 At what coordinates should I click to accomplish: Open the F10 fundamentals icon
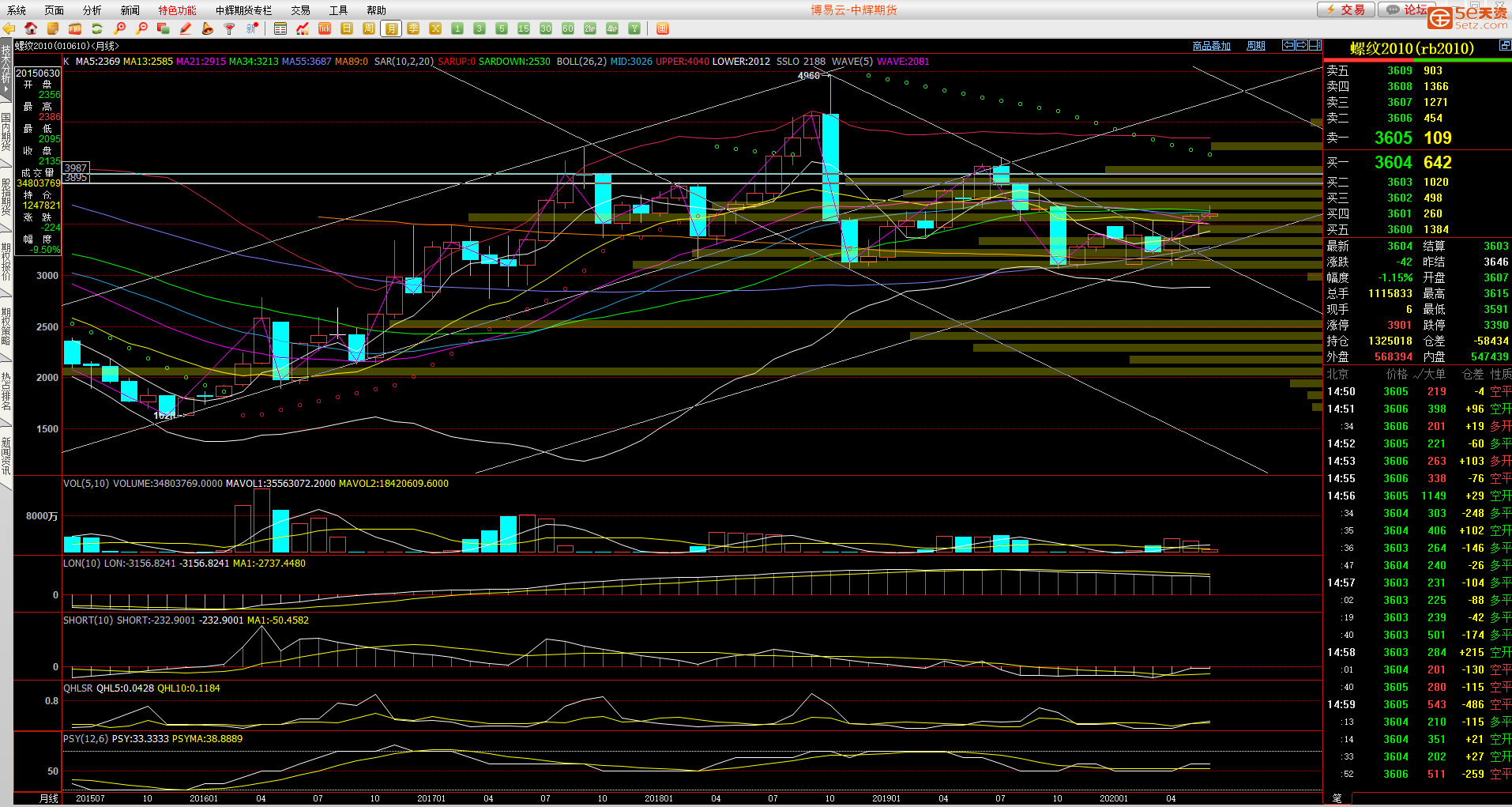pyautogui.click(x=75, y=28)
